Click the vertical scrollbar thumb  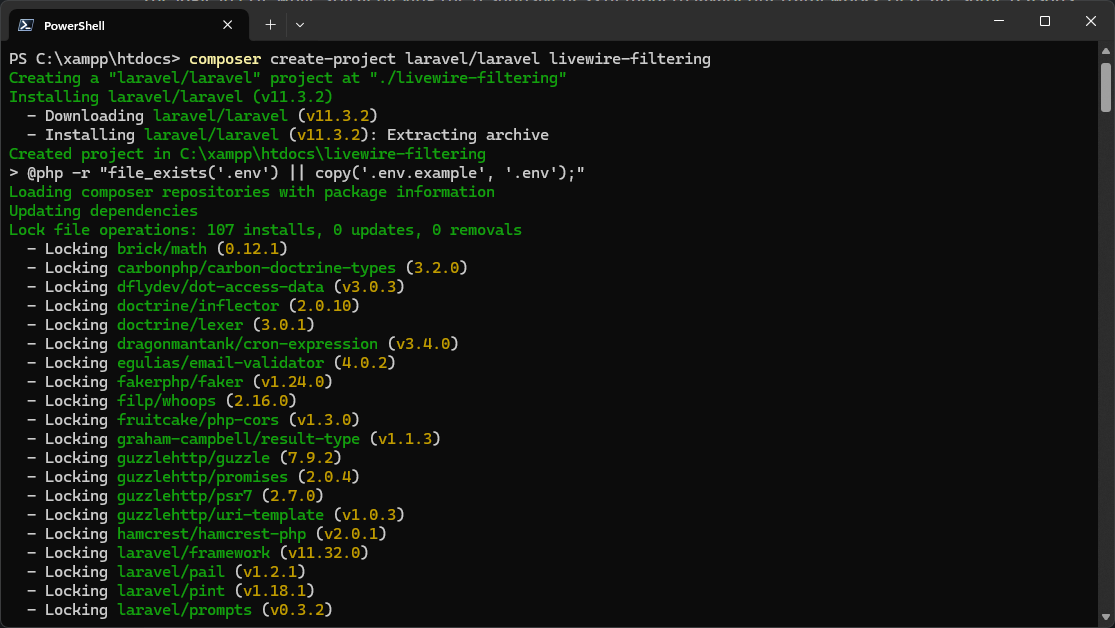click(x=1106, y=87)
